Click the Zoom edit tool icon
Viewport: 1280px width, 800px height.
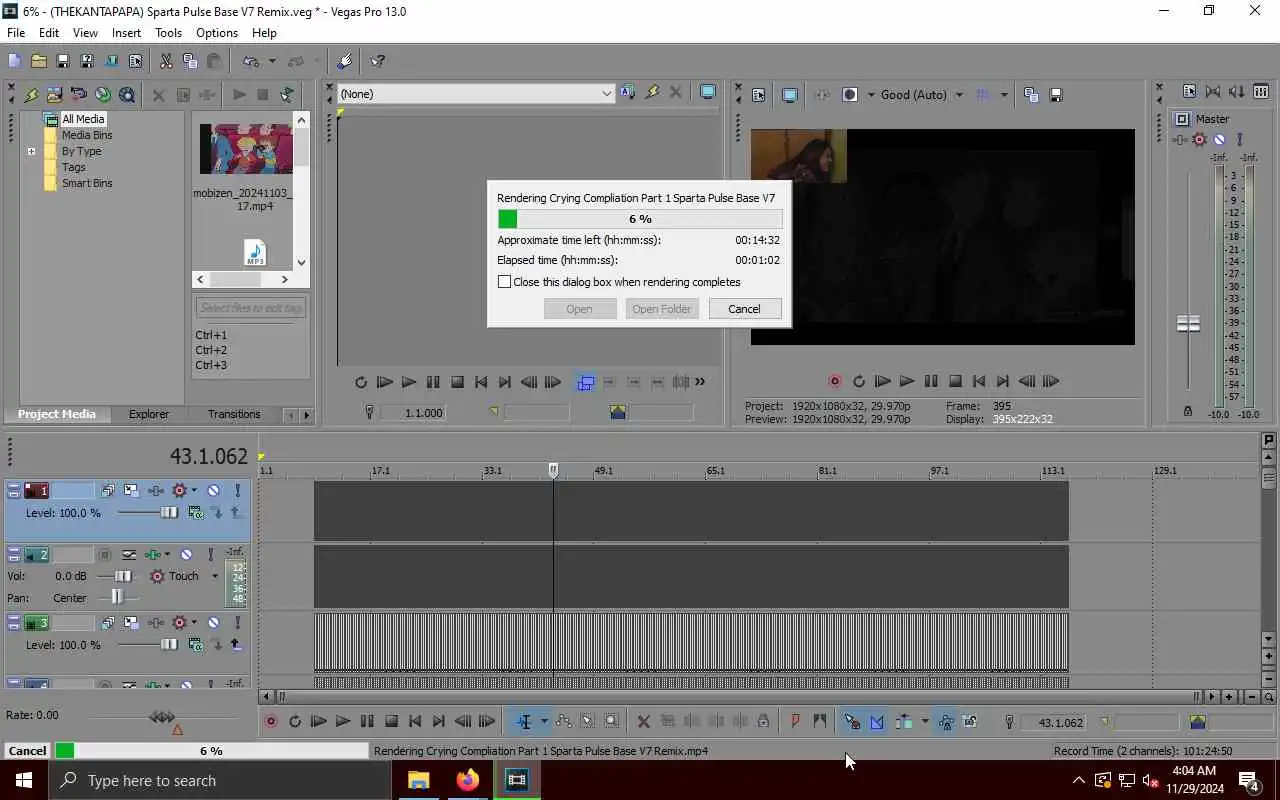coord(612,721)
